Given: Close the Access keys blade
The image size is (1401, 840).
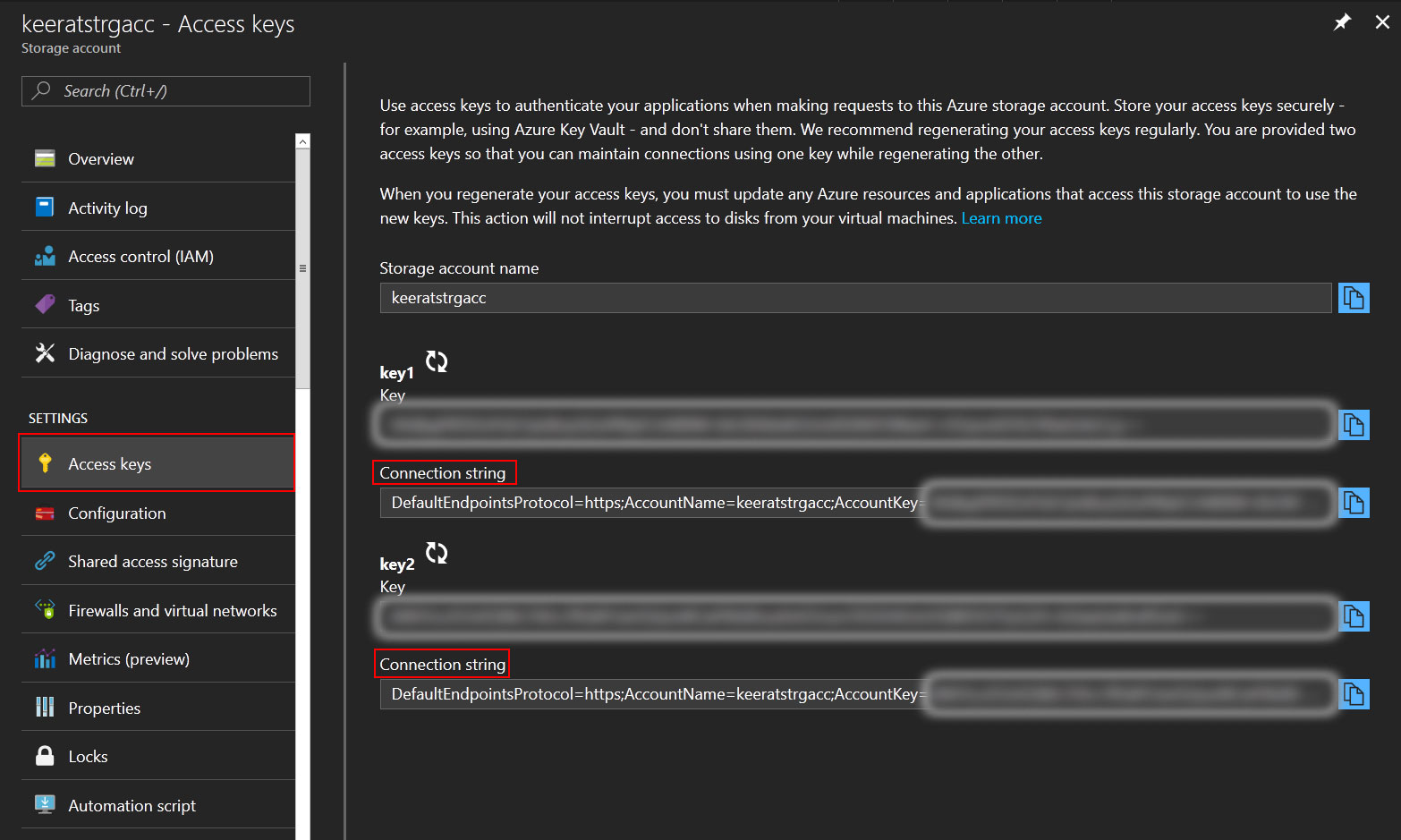Looking at the screenshot, I should (x=1382, y=22).
